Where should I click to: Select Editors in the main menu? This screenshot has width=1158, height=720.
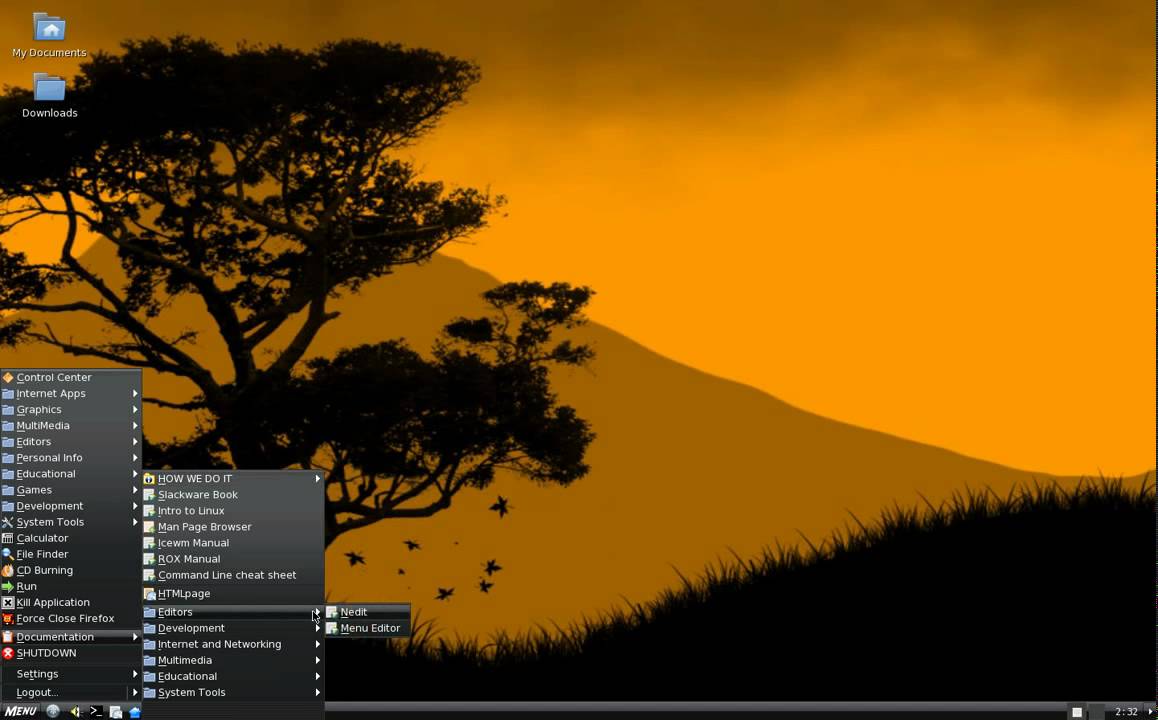[x=71, y=442]
